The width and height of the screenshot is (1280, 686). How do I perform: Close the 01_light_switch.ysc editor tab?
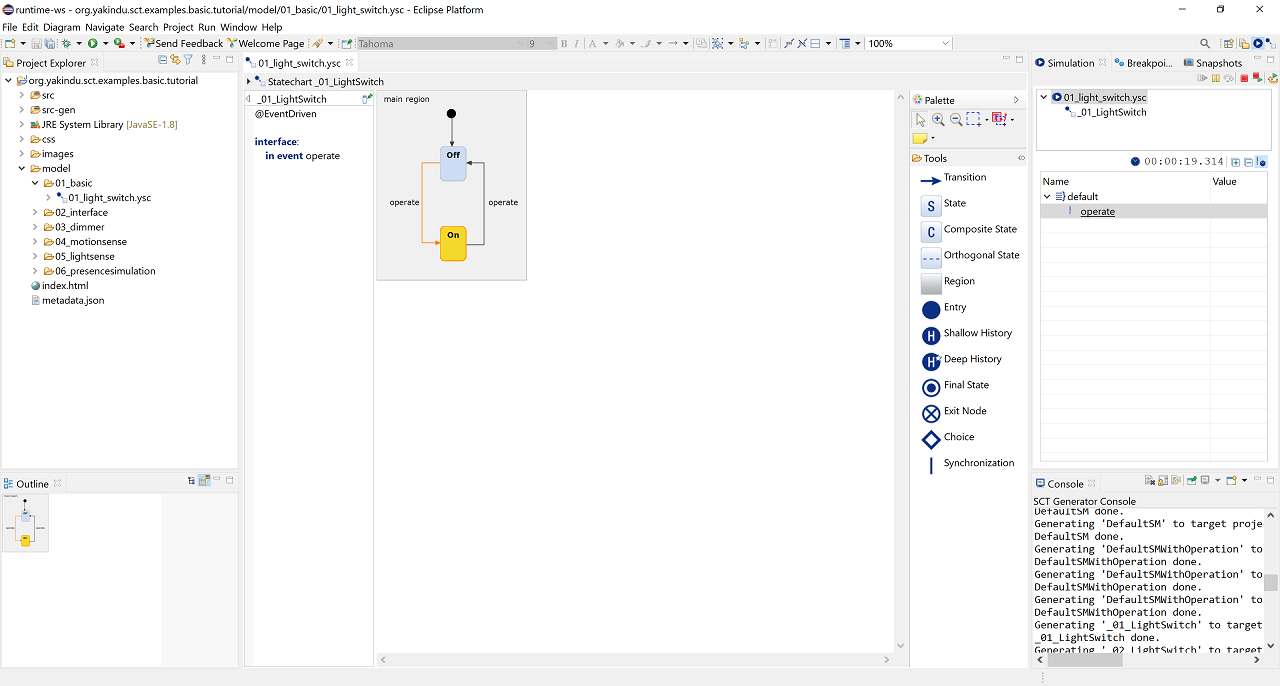[350, 63]
